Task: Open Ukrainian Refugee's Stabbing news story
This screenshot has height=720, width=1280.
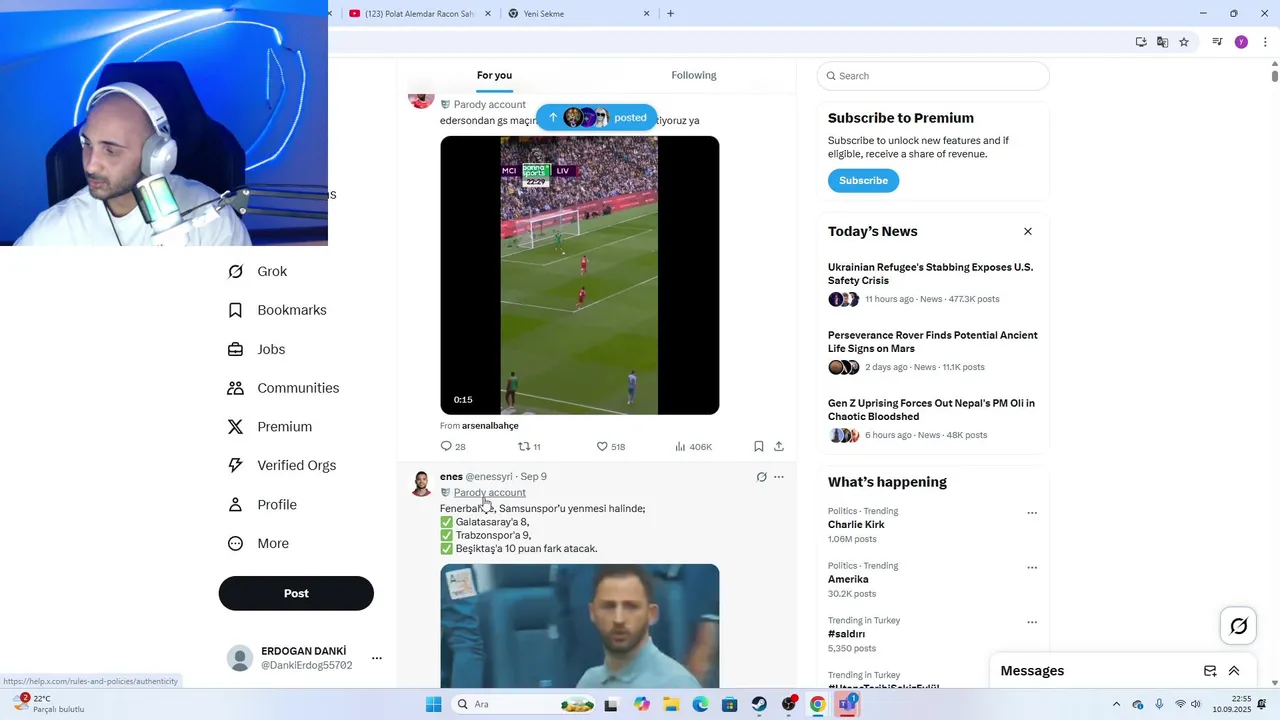Action: (x=933, y=283)
